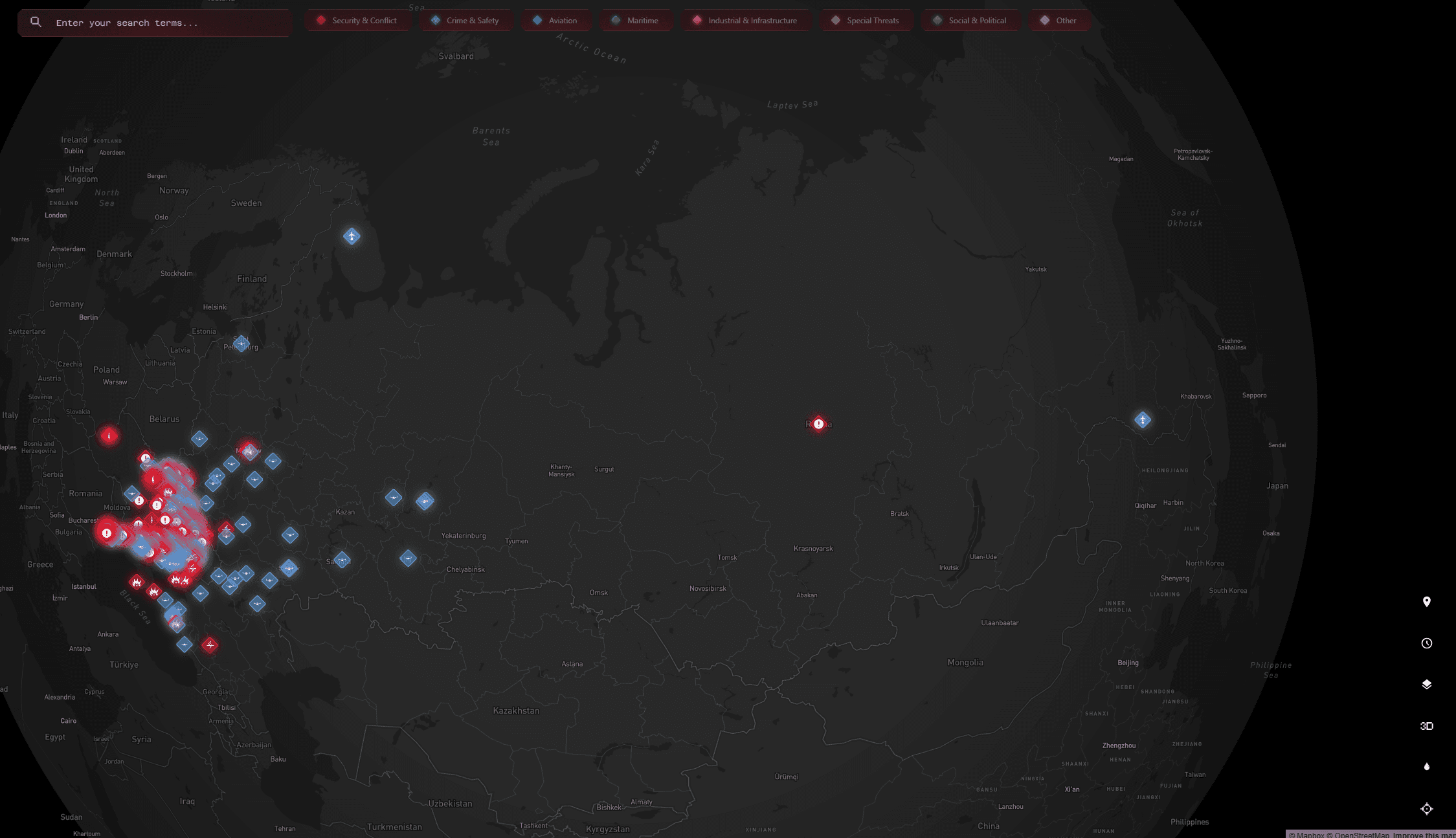Click the Mongolia country label
This screenshot has height=838, width=1456.
pos(965,663)
